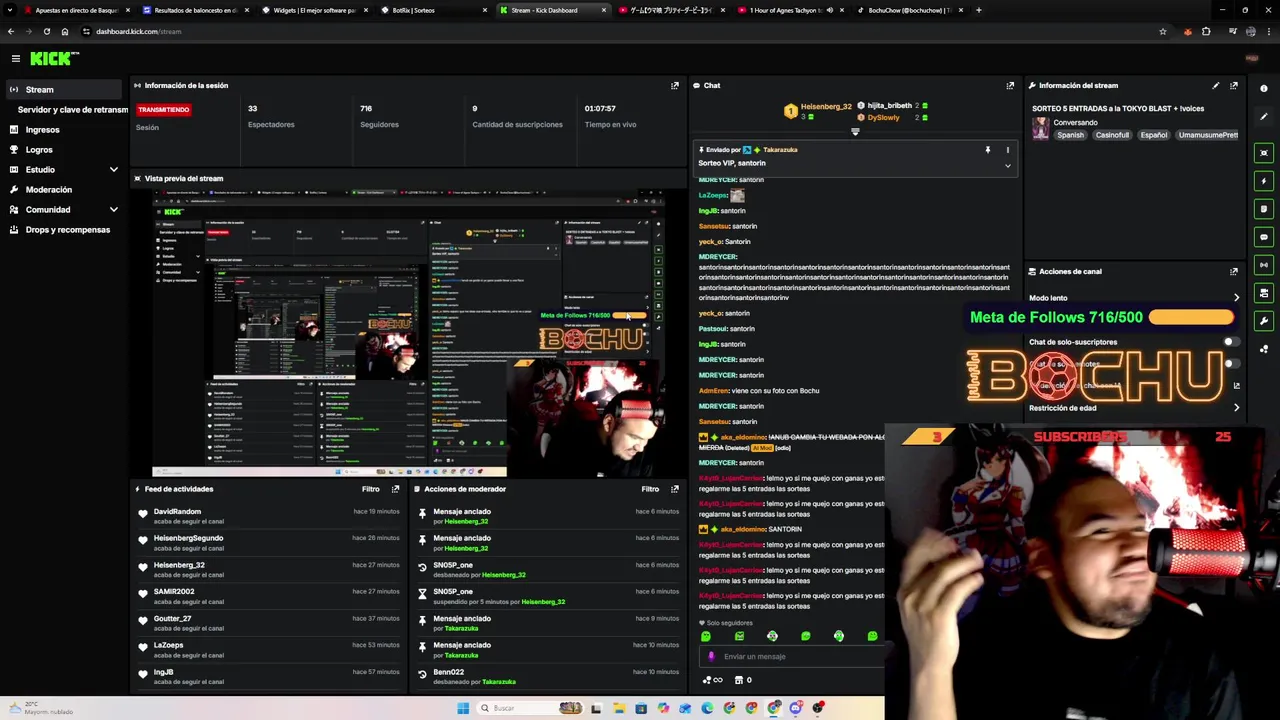Select the first green emote in chat bar
Viewport: 1280px width, 720px height.
pyautogui.click(x=706, y=636)
